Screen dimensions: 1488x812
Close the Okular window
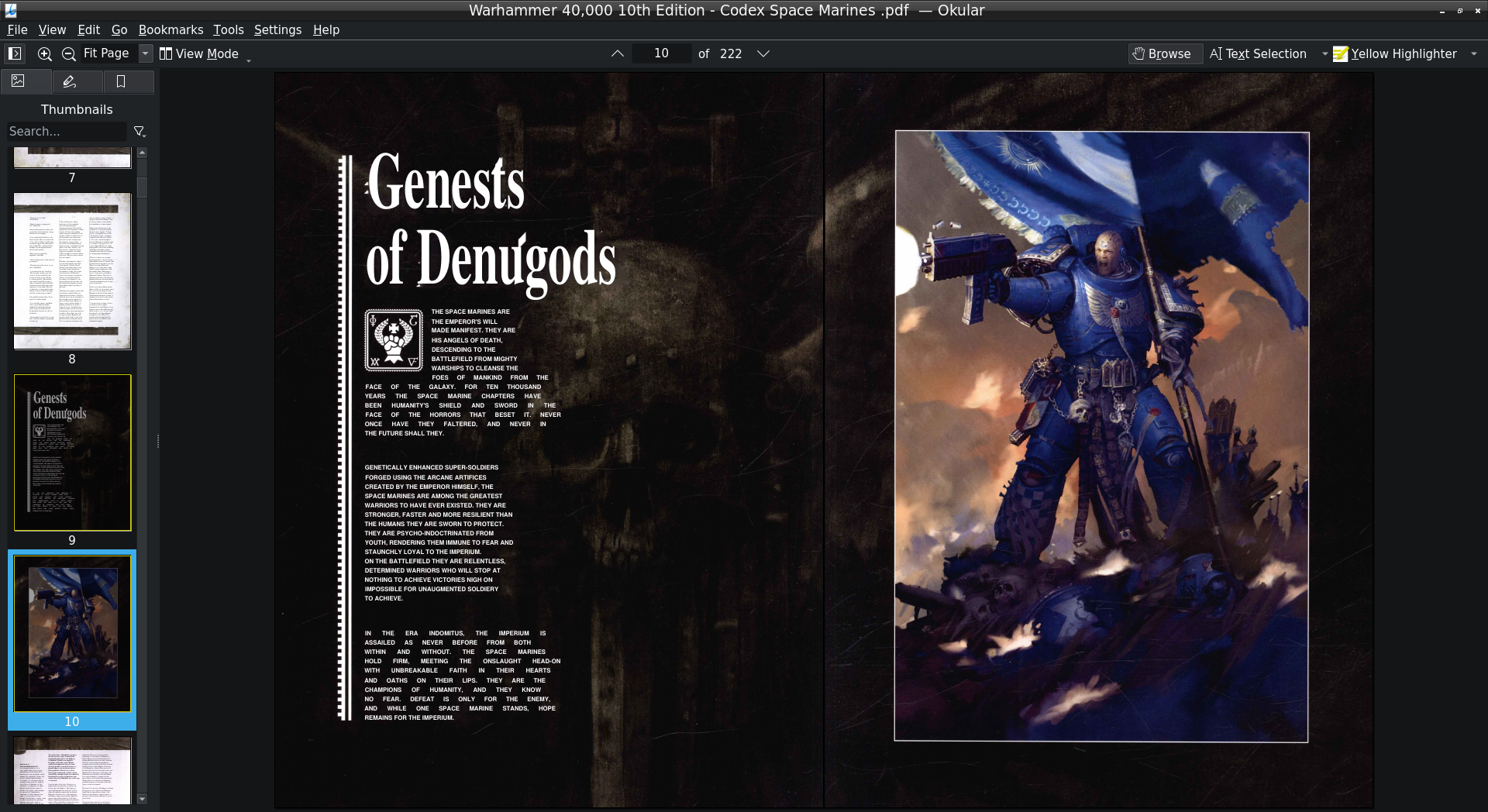[x=1478, y=11]
